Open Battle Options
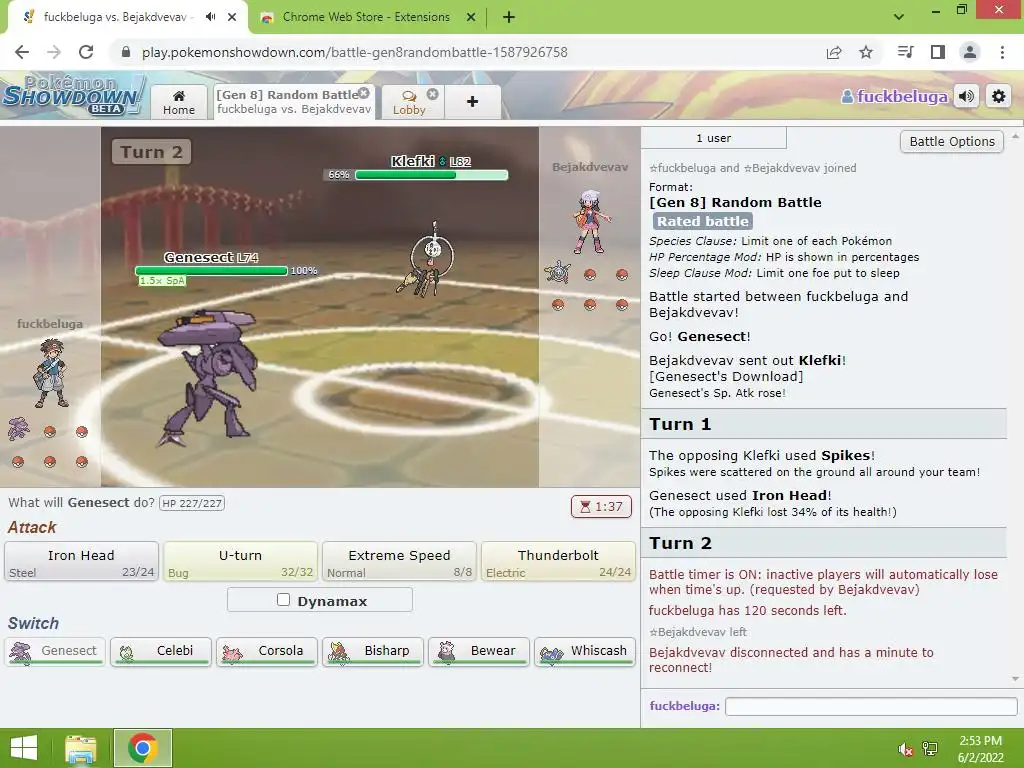 click(x=952, y=142)
